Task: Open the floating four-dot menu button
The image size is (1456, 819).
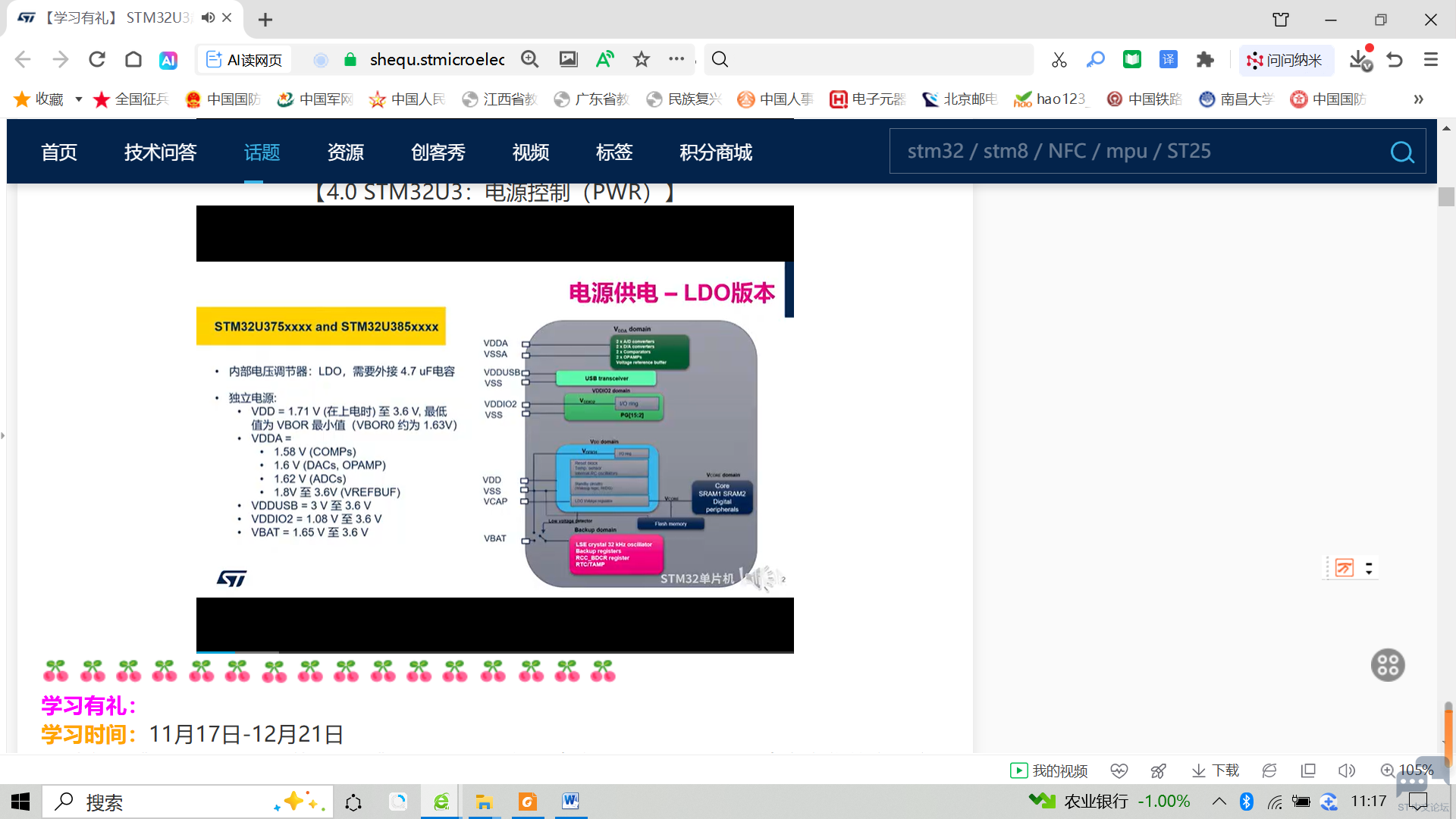Action: pos(1388,665)
